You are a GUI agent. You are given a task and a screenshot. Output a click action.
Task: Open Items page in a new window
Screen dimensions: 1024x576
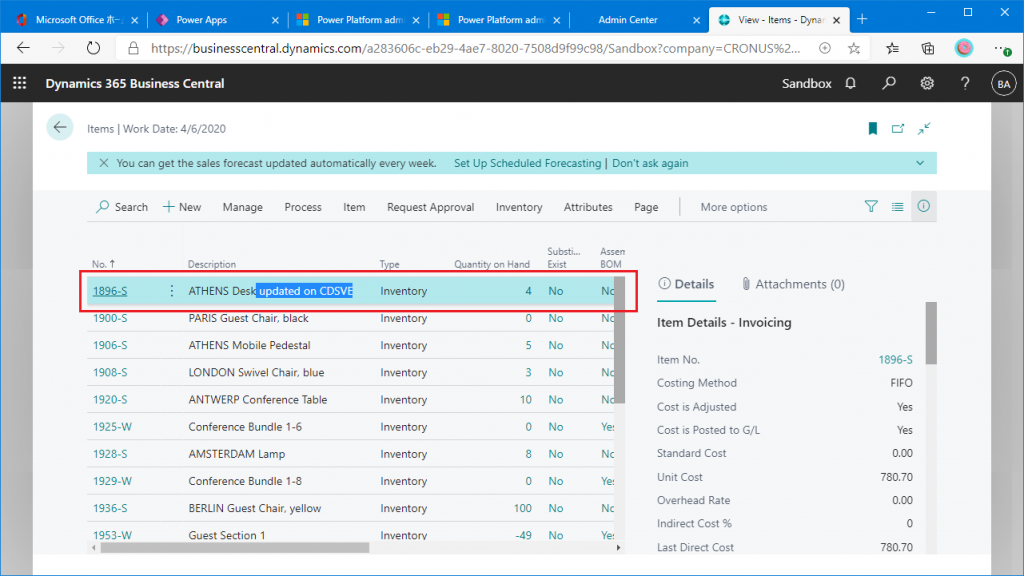coord(898,129)
